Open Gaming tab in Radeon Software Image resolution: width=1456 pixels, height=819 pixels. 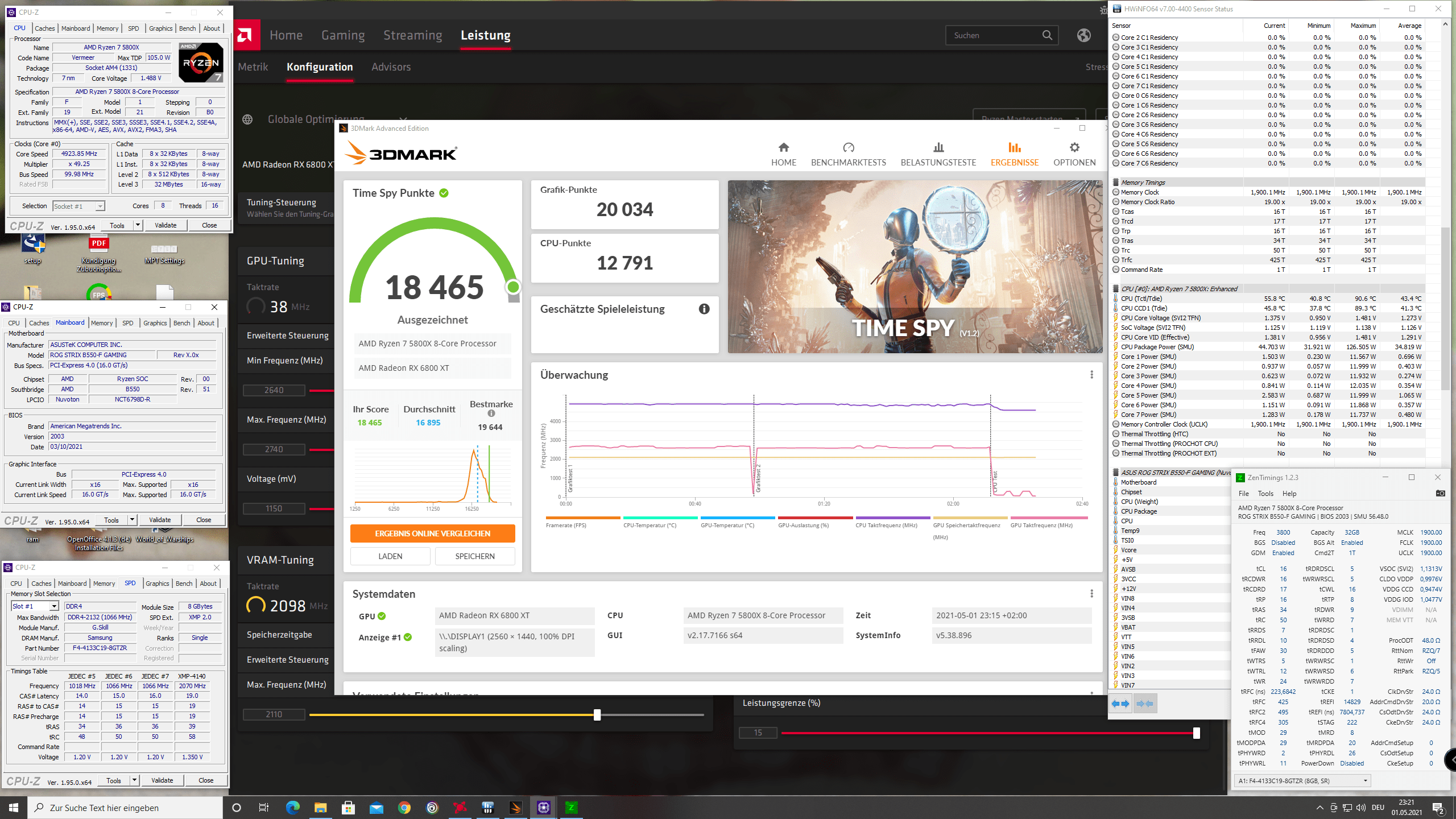tap(343, 35)
